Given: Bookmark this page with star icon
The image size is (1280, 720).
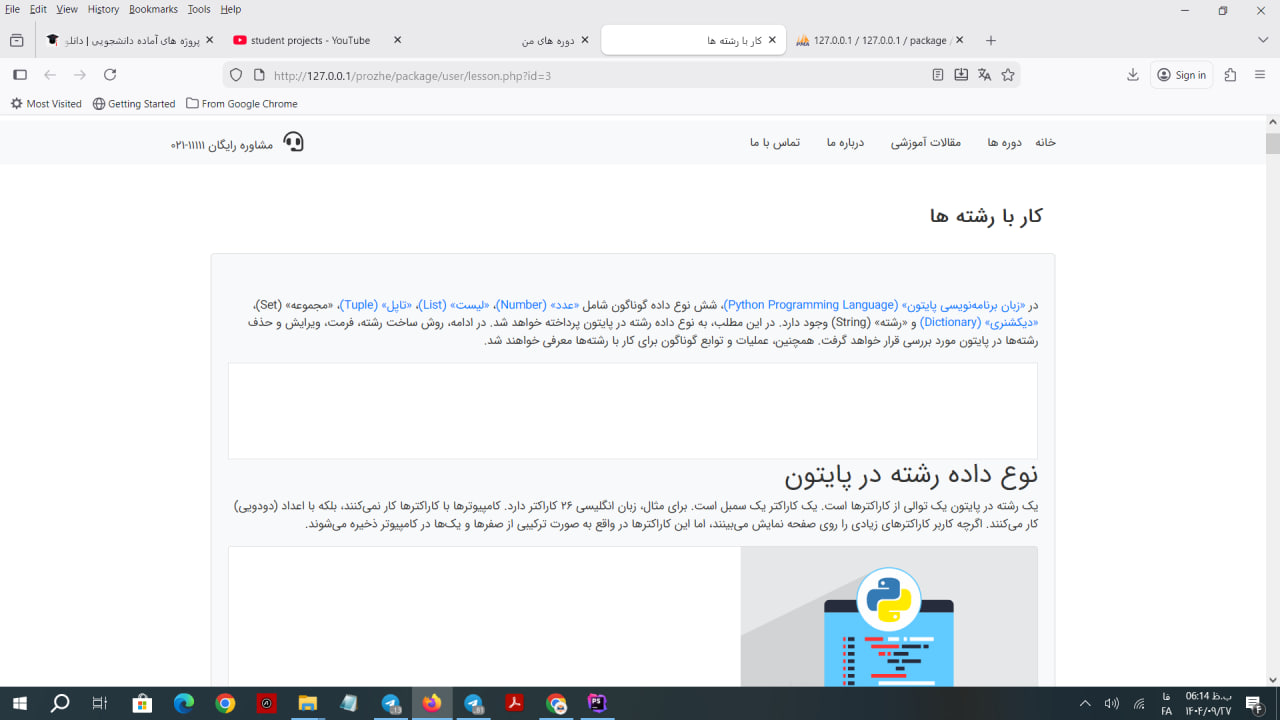Looking at the screenshot, I should tap(1008, 75).
